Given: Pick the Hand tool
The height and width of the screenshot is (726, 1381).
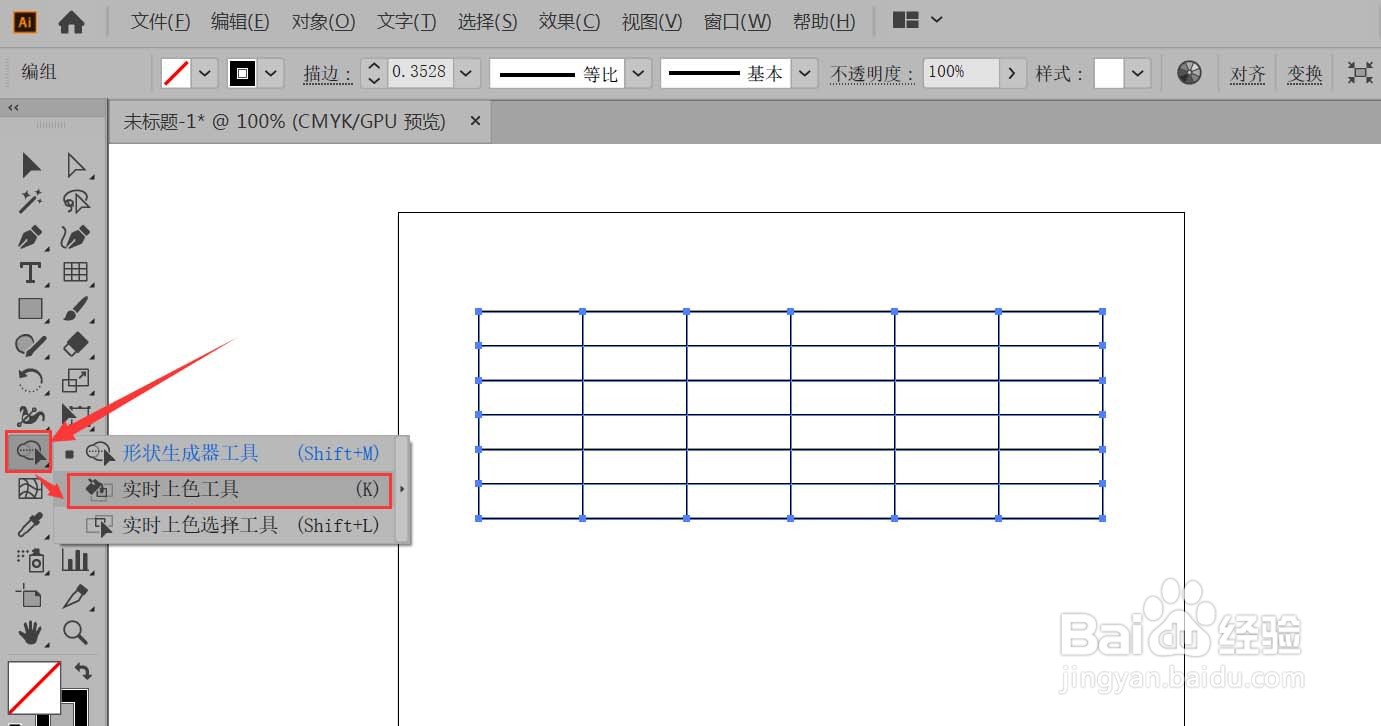Looking at the screenshot, I should coord(31,632).
